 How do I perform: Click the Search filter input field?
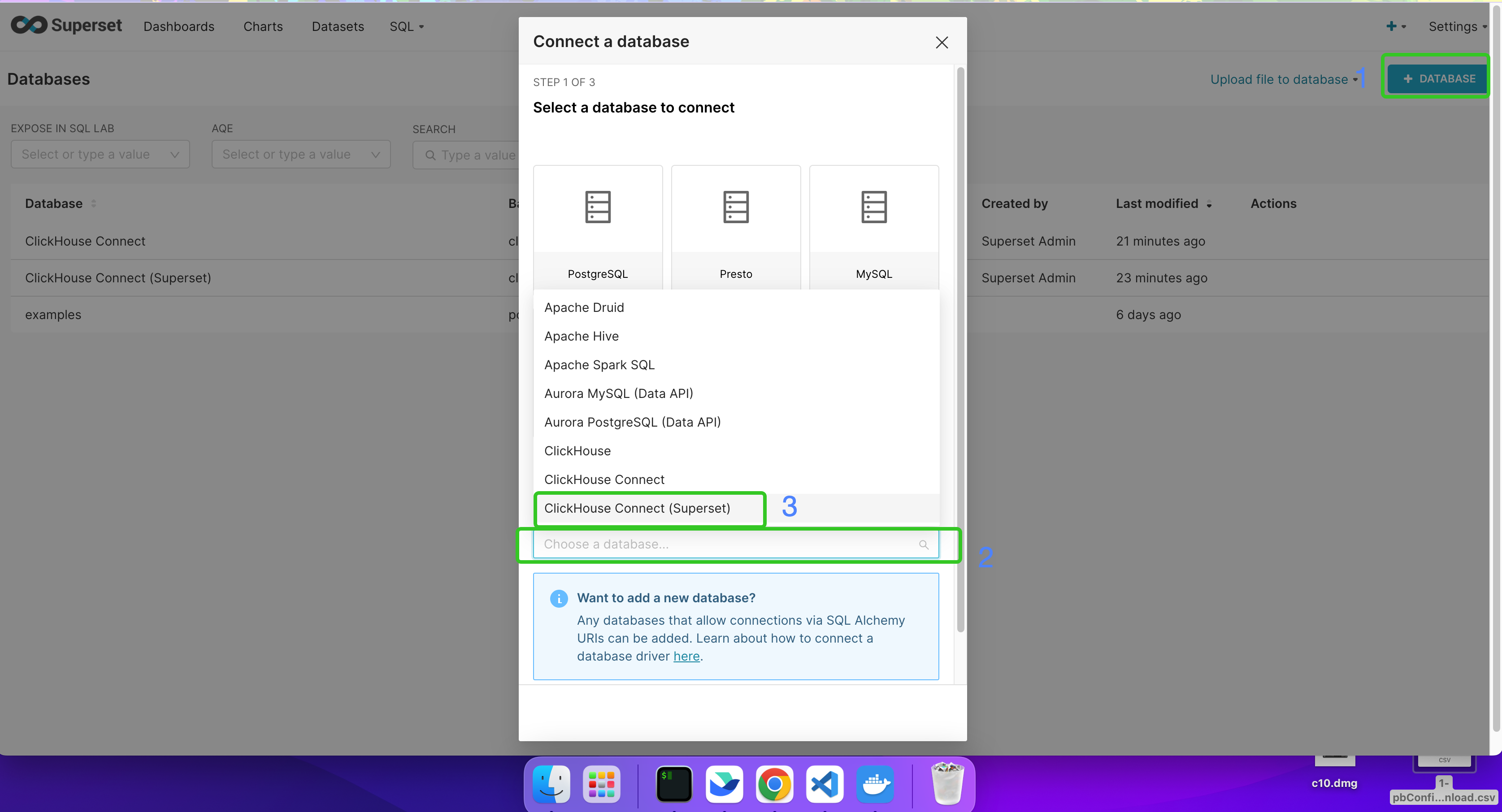coord(466,155)
